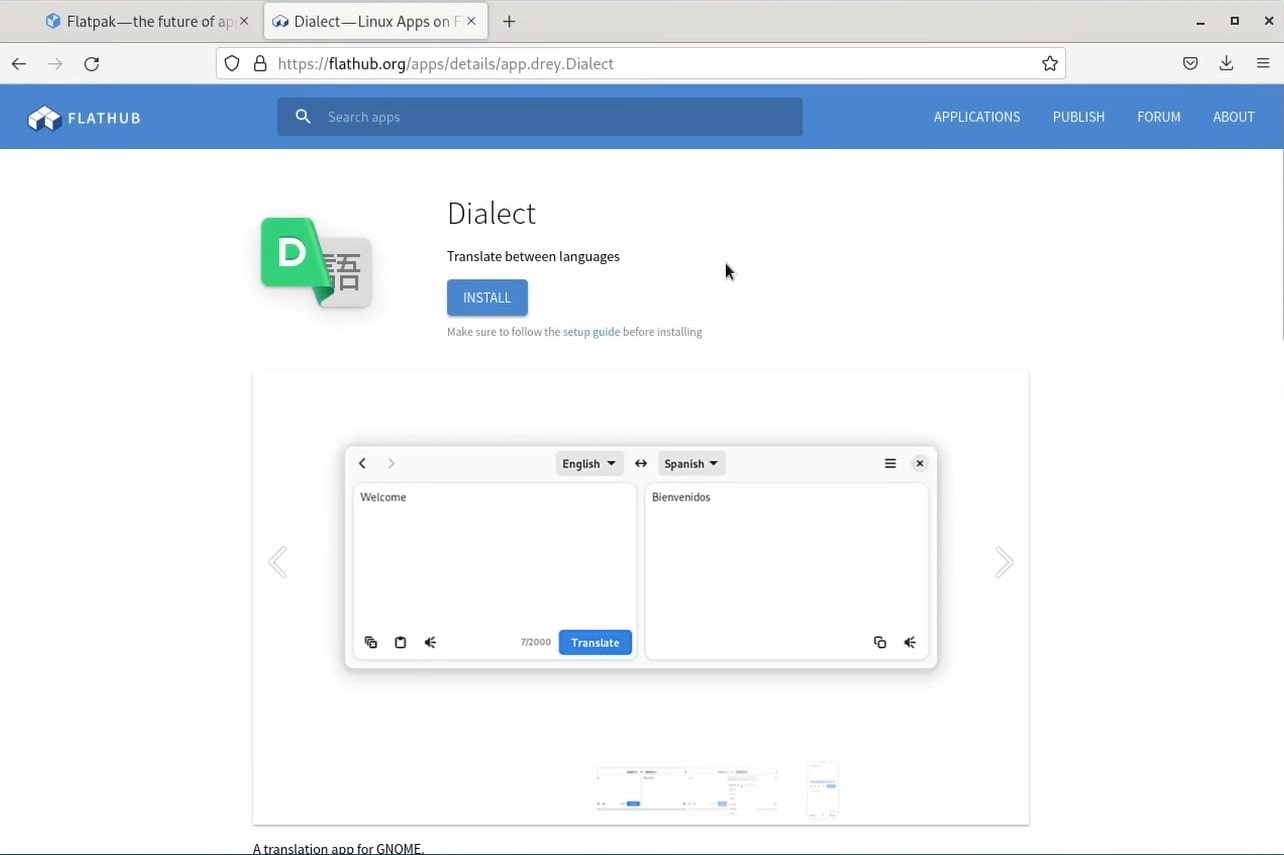Click the search magnifier icon
The width and height of the screenshot is (1284, 855).
tap(303, 117)
